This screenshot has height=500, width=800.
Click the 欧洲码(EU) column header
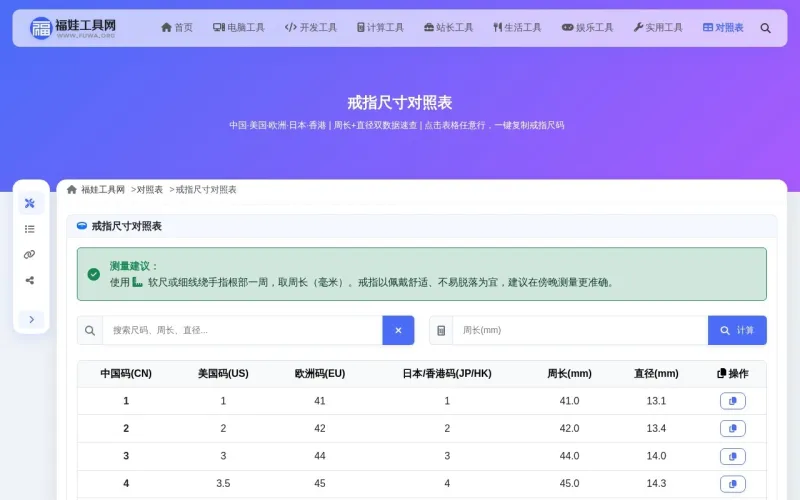coord(320,373)
